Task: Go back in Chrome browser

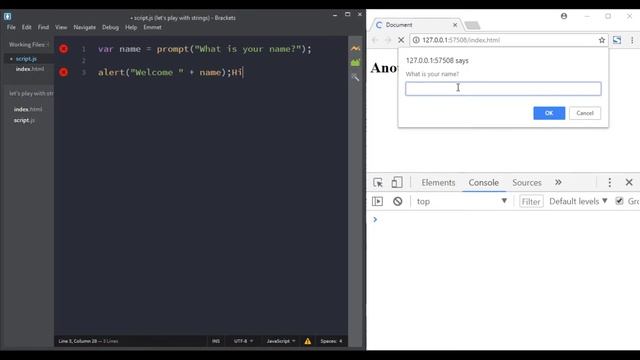Action: click(375, 40)
